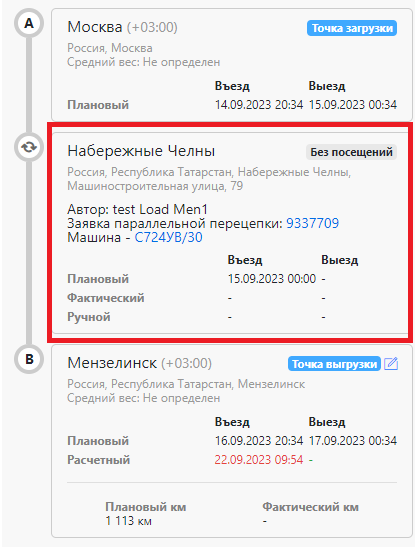Click the Точка загрузки badge
415x547 pixels.
(x=352, y=28)
